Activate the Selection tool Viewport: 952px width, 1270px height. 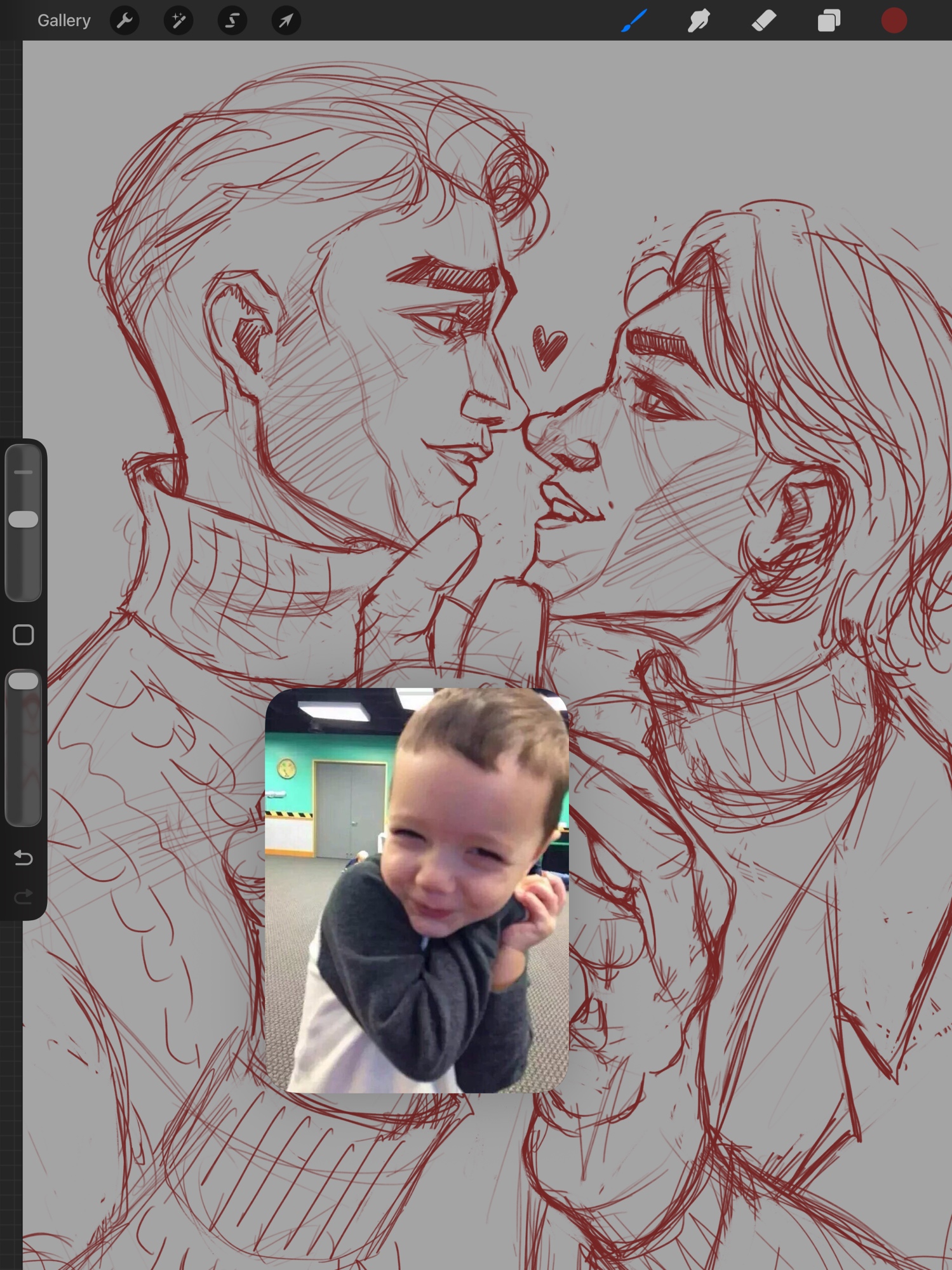tap(232, 20)
